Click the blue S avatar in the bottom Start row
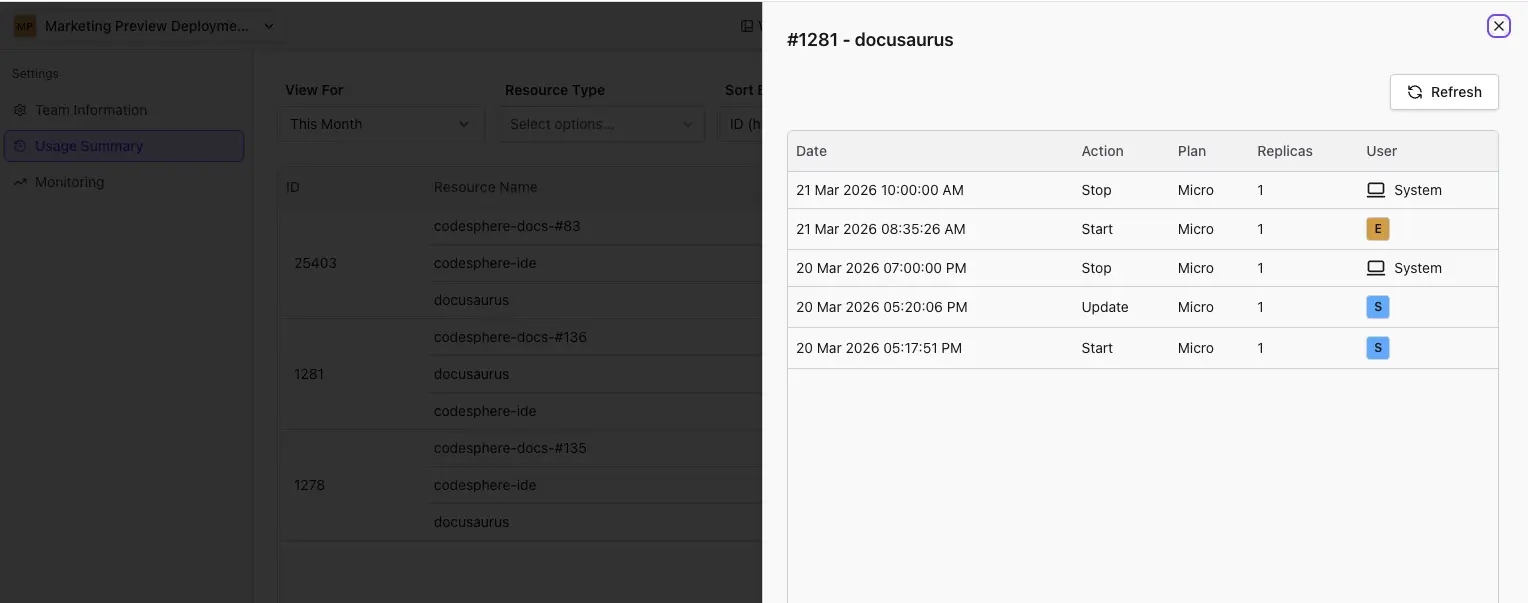This screenshot has height=603, width=1528. pos(1378,348)
